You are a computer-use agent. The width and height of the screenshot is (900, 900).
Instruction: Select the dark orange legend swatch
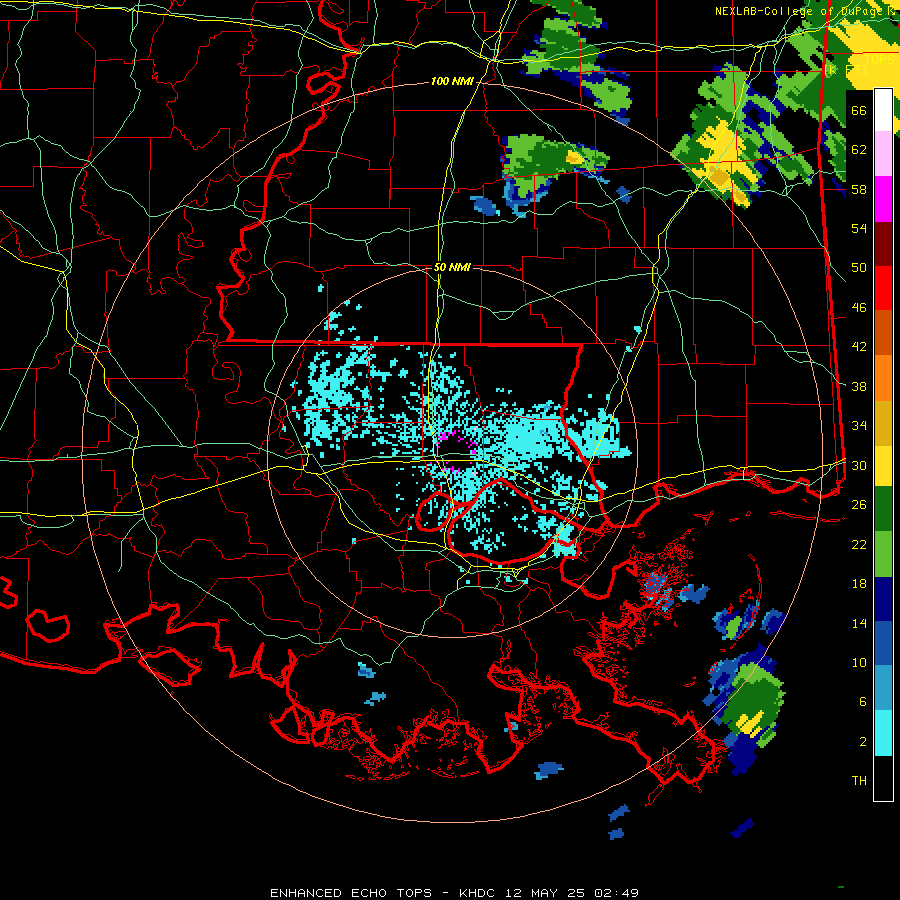[x=883, y=333]
